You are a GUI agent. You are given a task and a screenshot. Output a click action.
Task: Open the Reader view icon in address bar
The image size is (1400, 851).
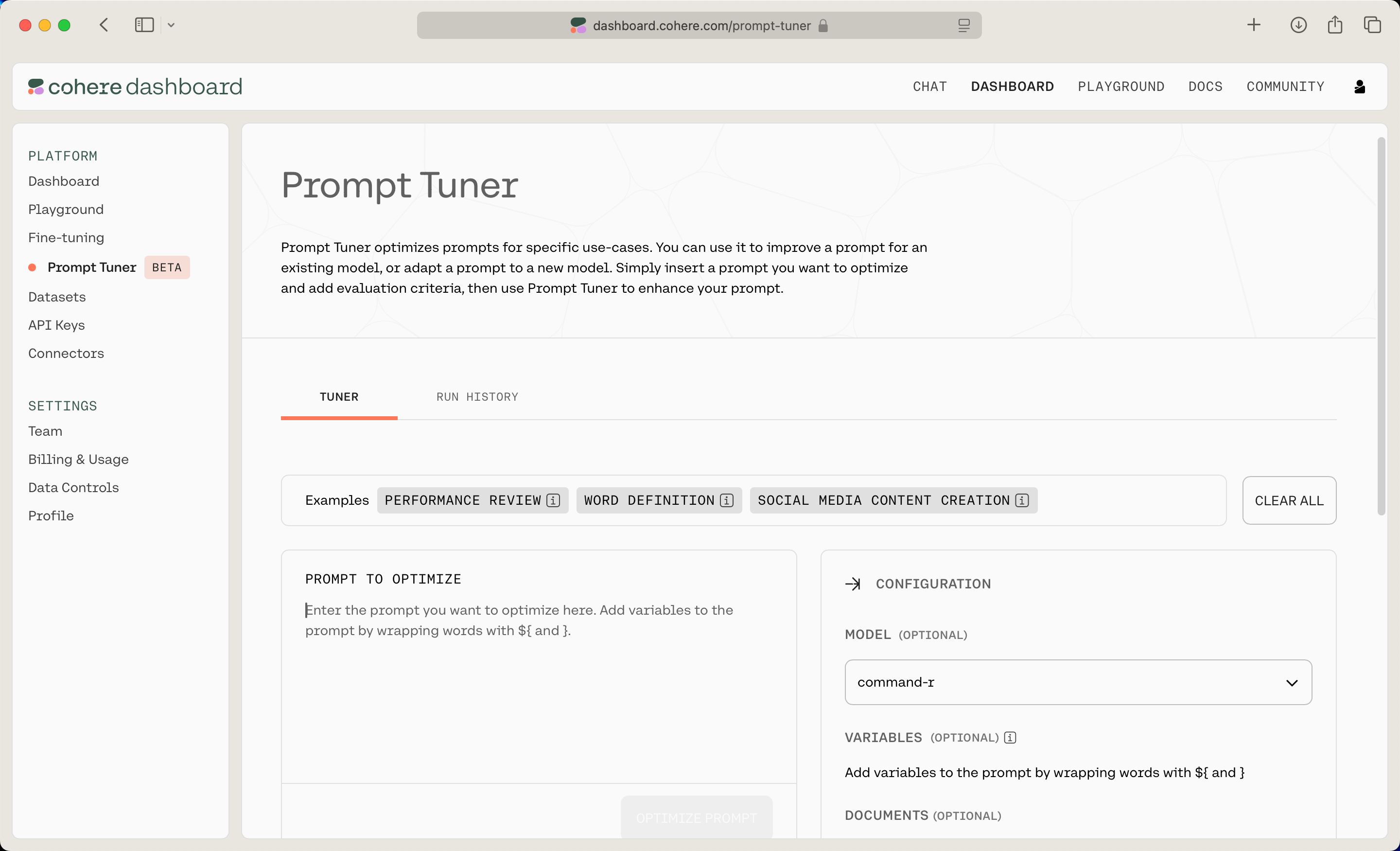tap(963, 25)
